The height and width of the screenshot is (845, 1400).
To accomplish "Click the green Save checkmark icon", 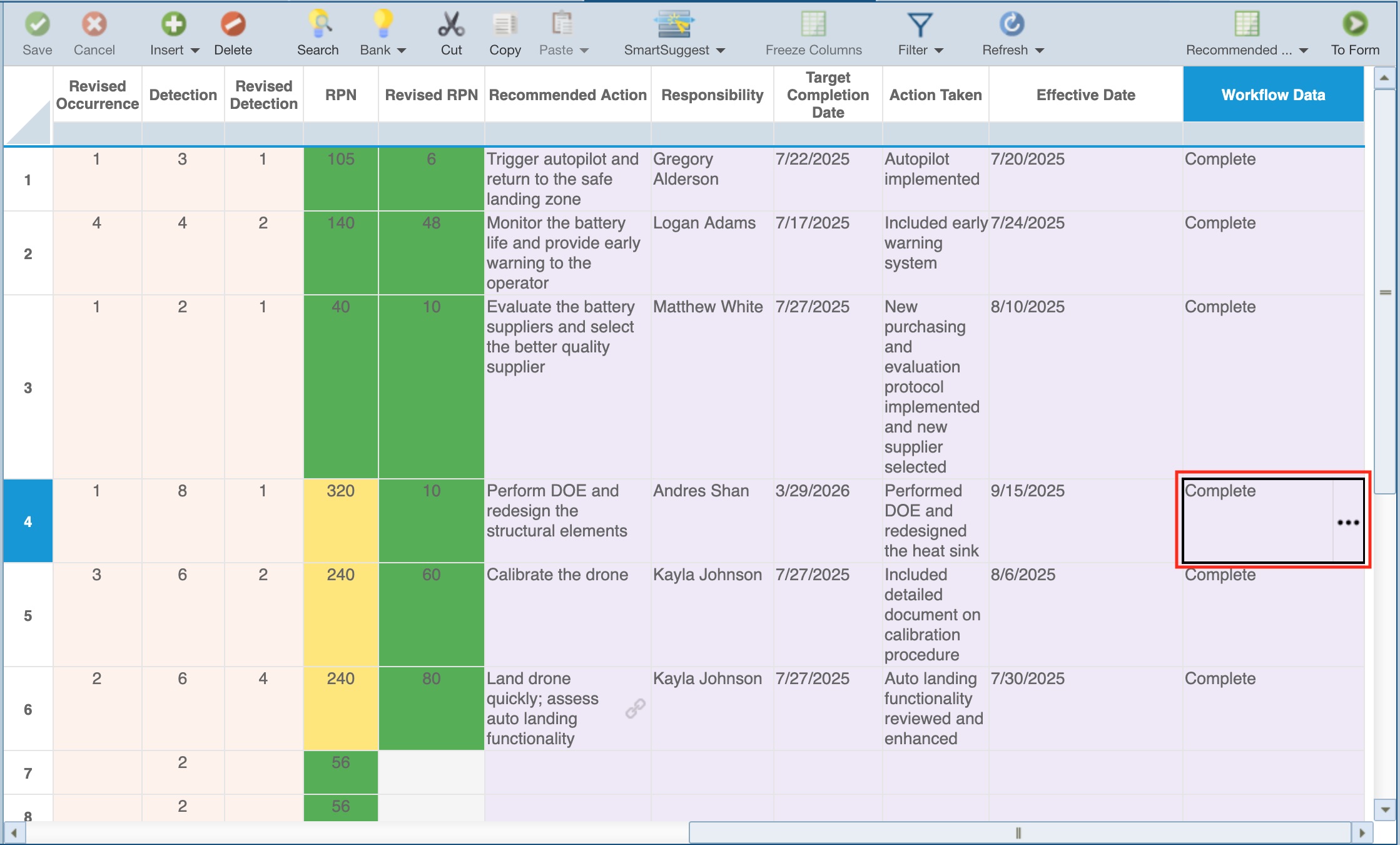I will [38, 25].
